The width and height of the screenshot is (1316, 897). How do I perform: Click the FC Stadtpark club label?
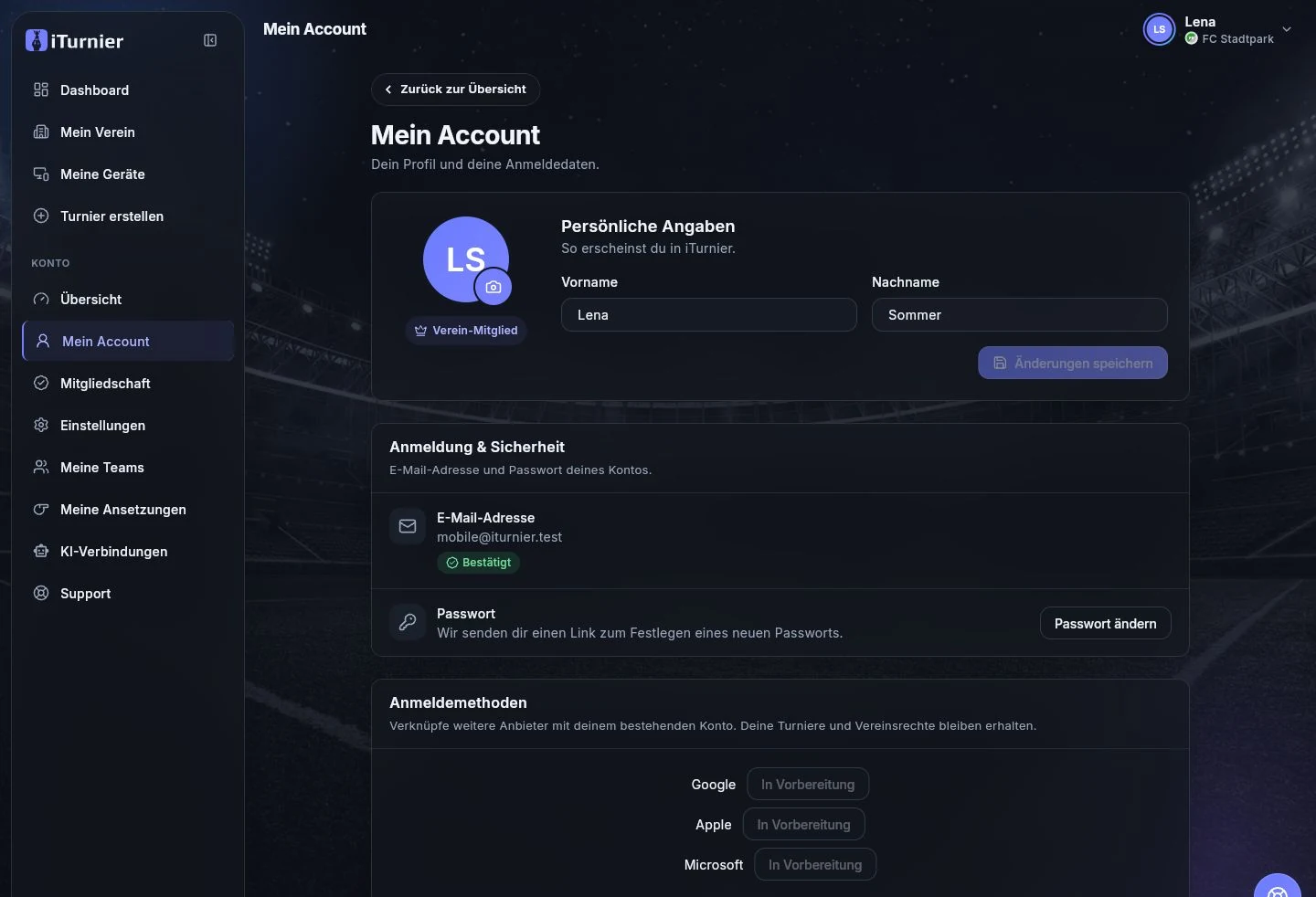pyautogui.click(x=1237, y=38)
